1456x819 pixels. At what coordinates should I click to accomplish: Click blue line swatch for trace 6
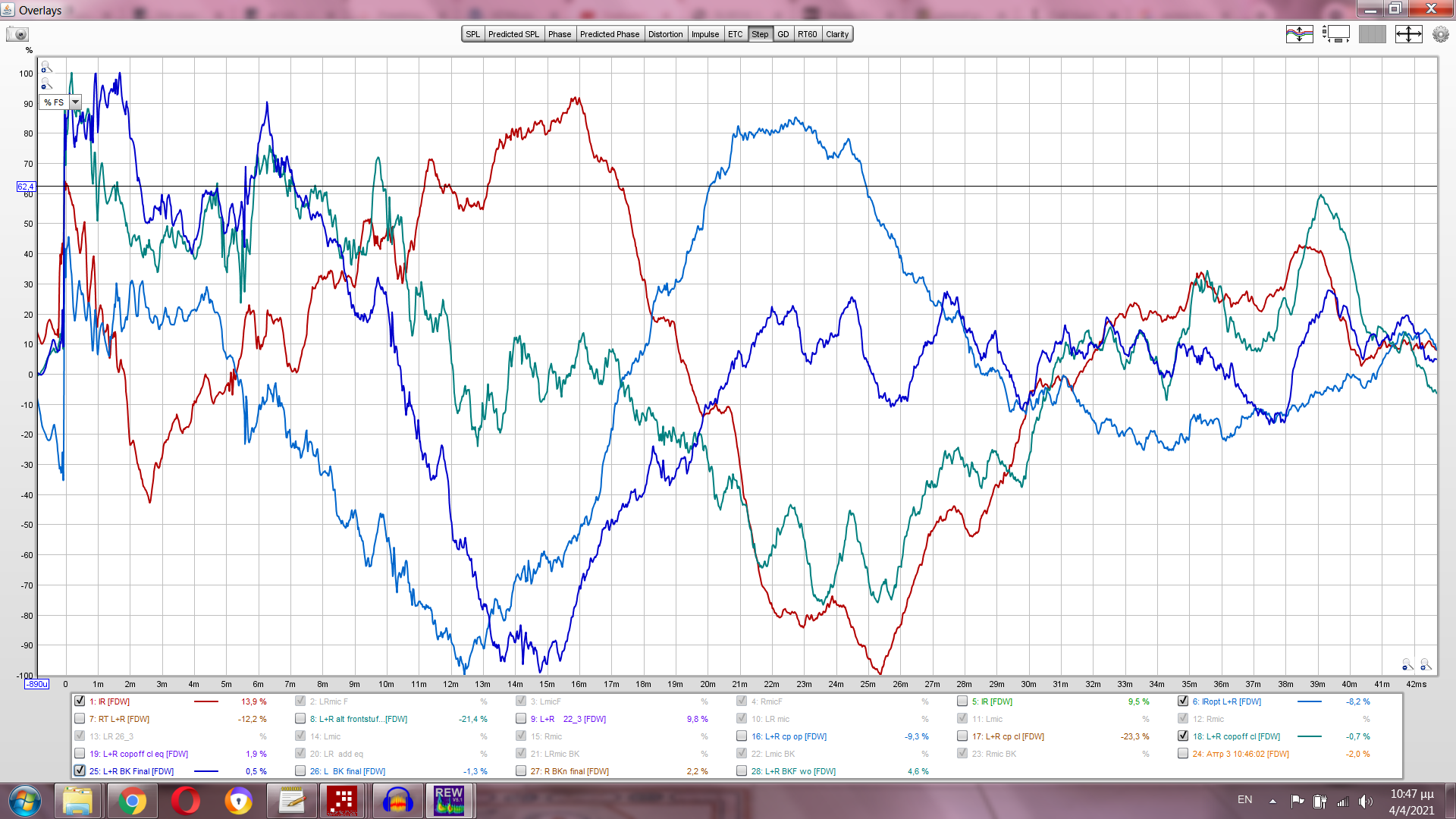tap(1310, 701)
